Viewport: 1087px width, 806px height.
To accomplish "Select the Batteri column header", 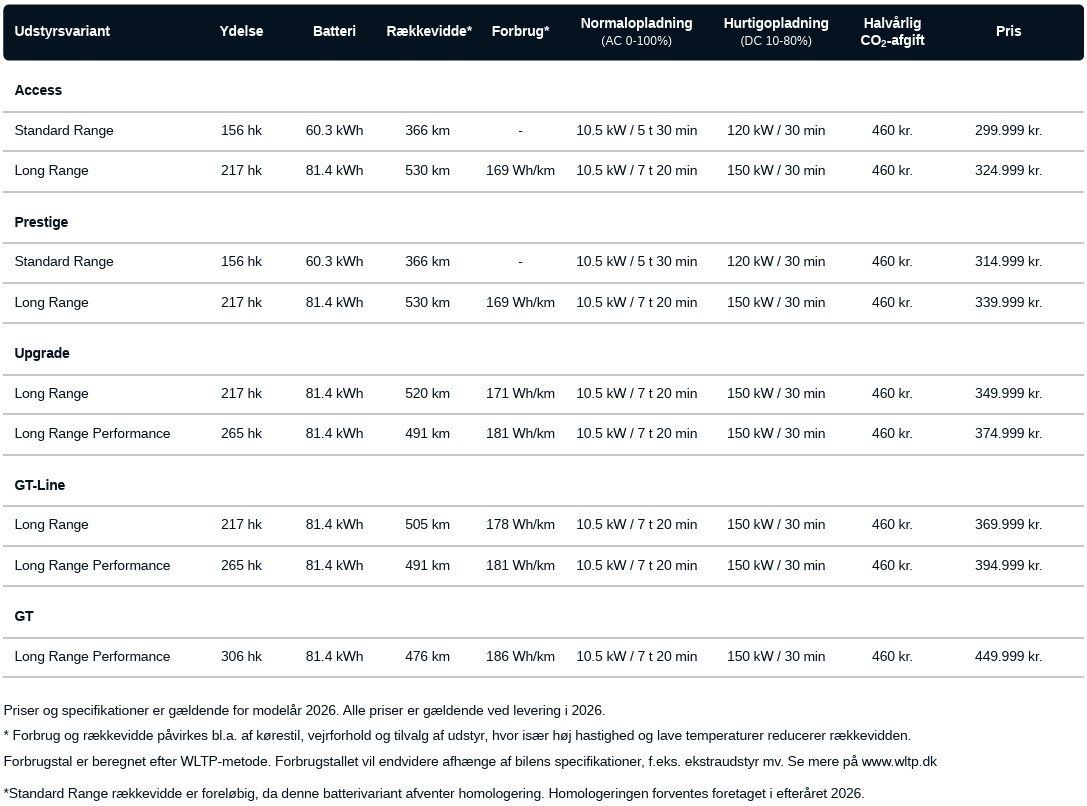I will click(334, 31).
